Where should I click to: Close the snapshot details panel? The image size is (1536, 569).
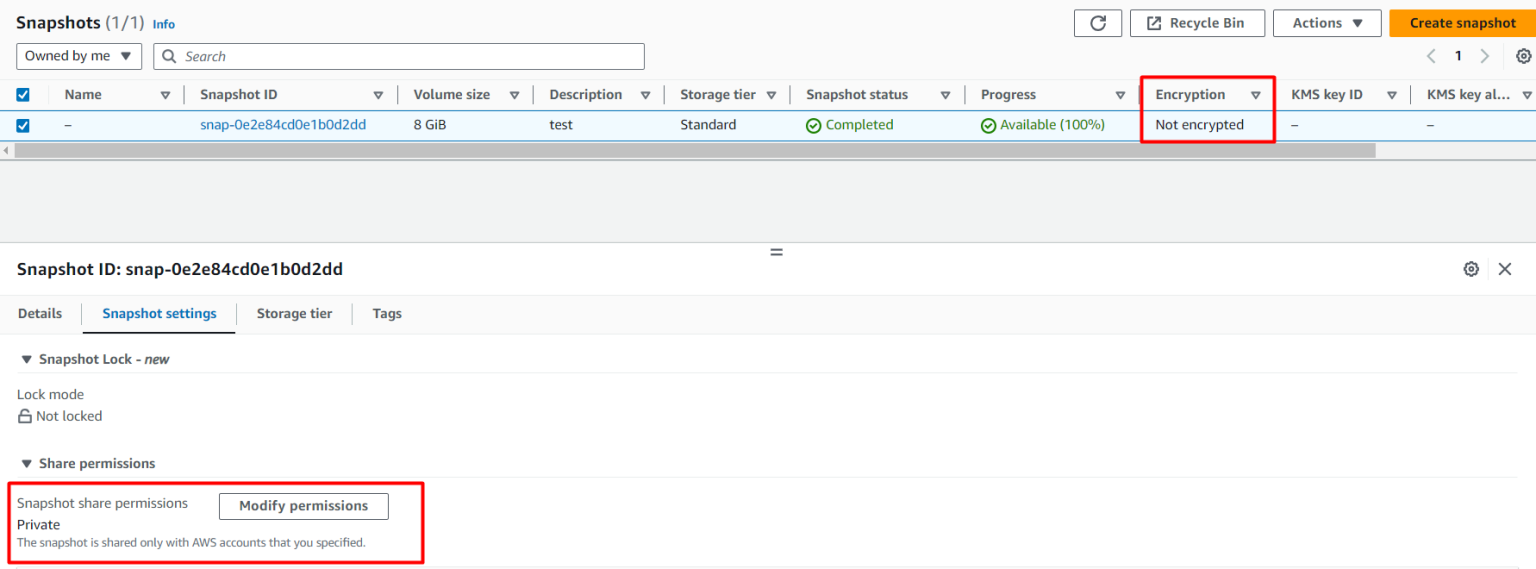[x=1505, y=269]
